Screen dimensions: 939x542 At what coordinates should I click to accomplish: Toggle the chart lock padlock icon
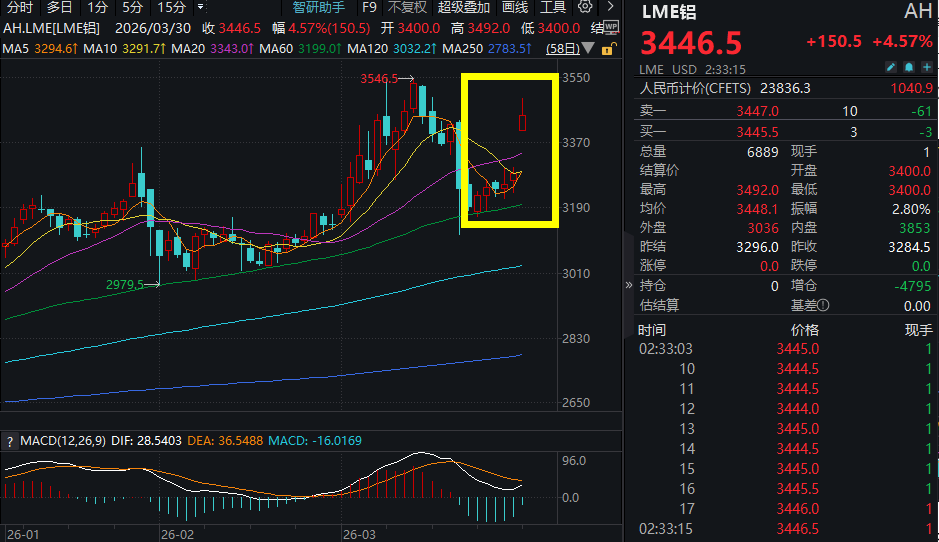click(605, 48)
